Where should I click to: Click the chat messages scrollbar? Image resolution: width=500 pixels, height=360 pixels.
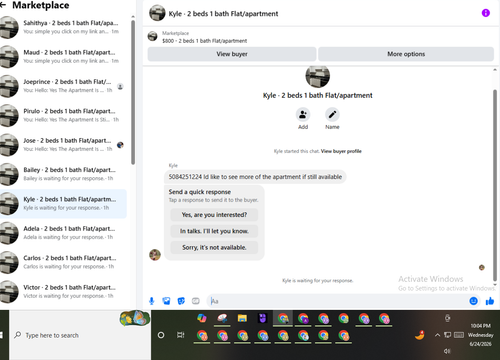click(x=495, y=185)
